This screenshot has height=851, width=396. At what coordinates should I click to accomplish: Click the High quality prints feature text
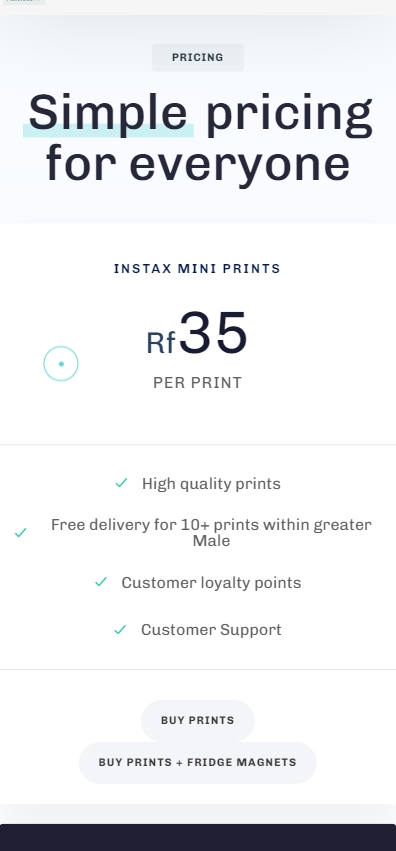[x=212, y=484]
